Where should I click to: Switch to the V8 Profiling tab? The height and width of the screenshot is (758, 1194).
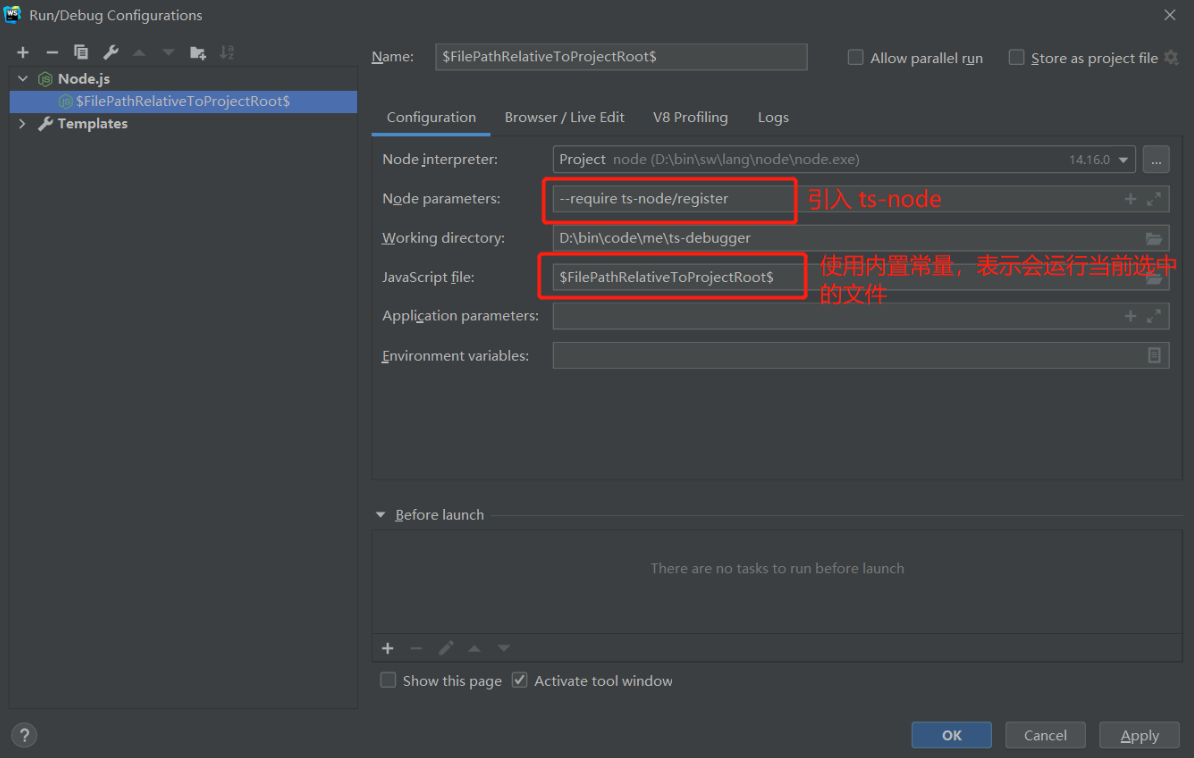(x=690, y=117)
